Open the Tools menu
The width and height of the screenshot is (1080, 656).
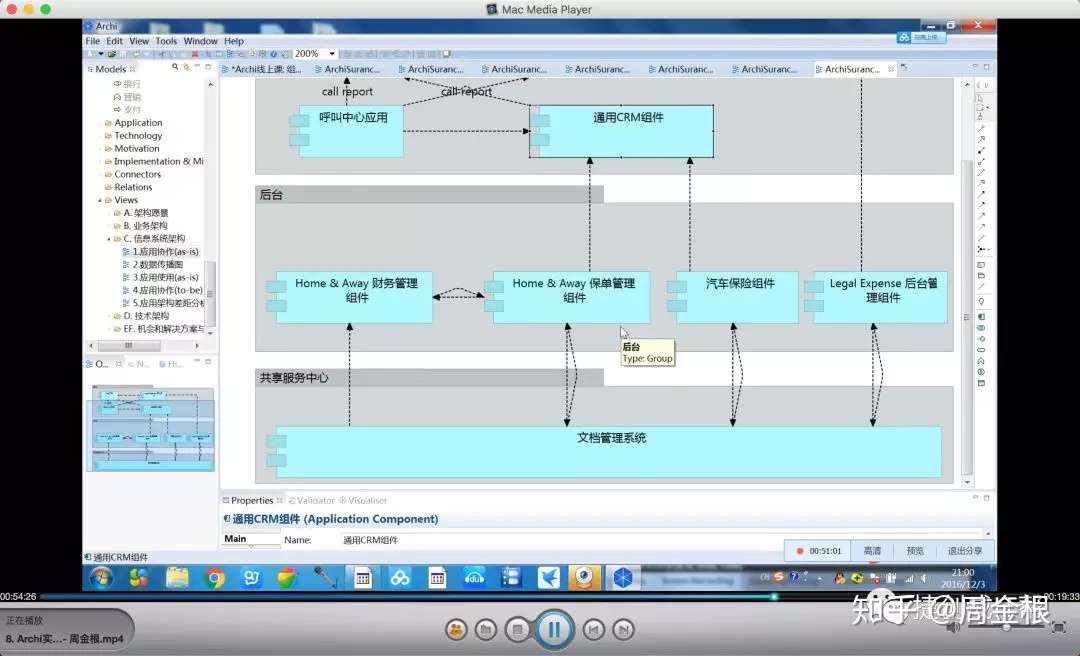tap(166, 41)
